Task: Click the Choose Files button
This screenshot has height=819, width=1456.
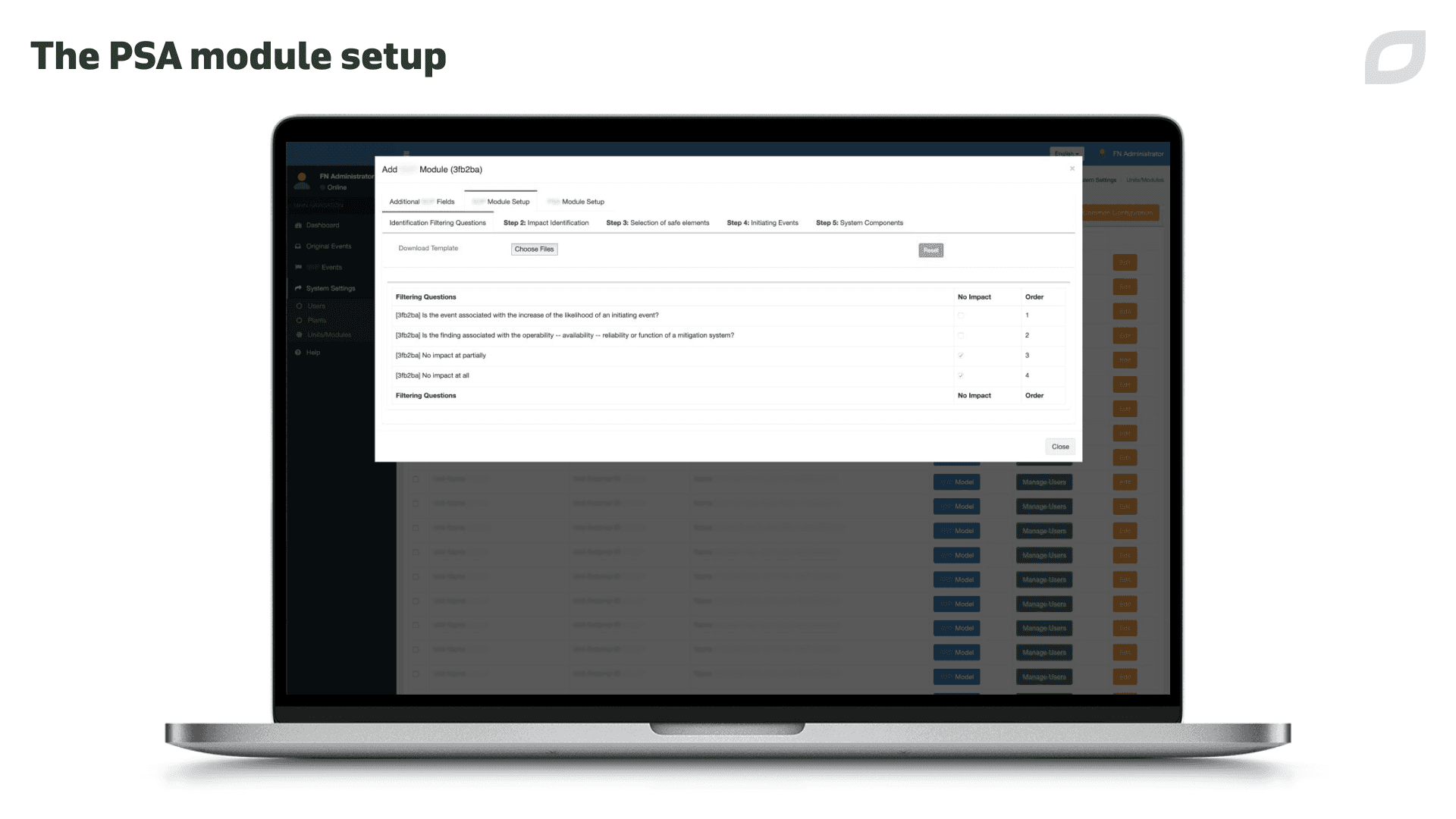Action: point(534,249)
